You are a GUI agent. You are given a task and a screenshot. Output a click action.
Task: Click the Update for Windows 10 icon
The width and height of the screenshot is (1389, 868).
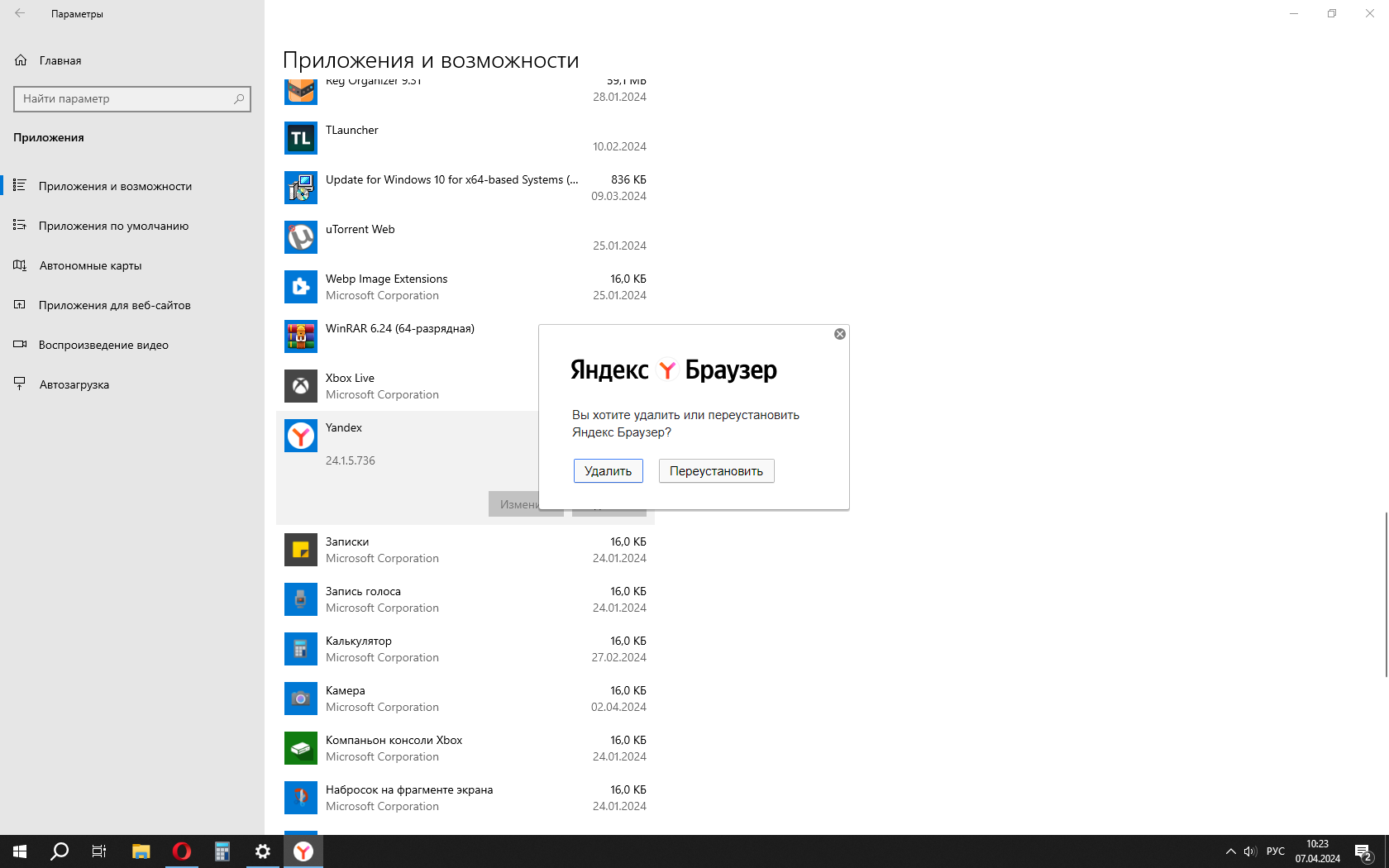click(301, 188)
